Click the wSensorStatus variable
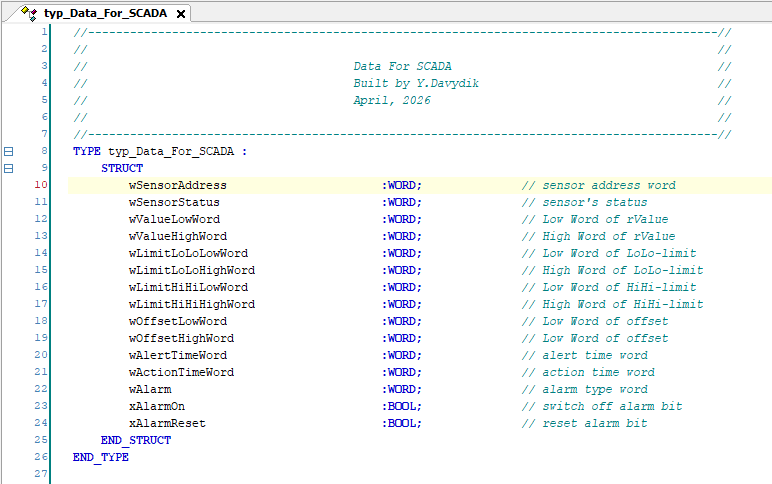This screenshot has height=484, width=772. pyautogui.click(x=174, y=202)
